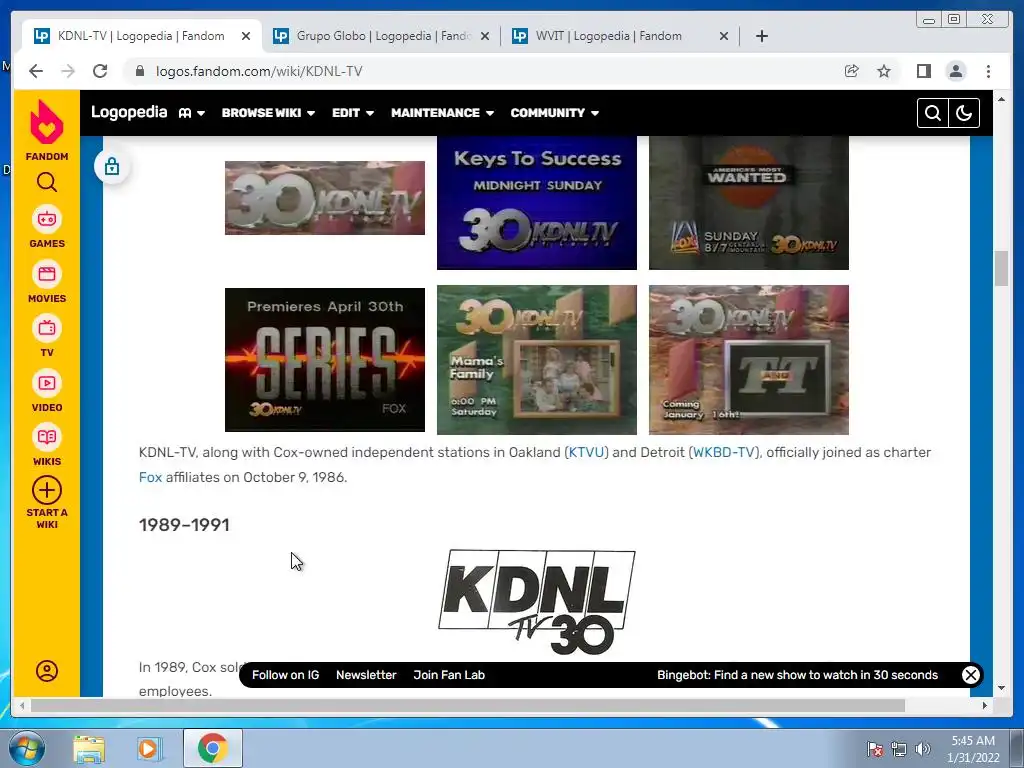Go back with browser back arrow
The height and width of the screenshot is (768, 1024).
(36, 71)
